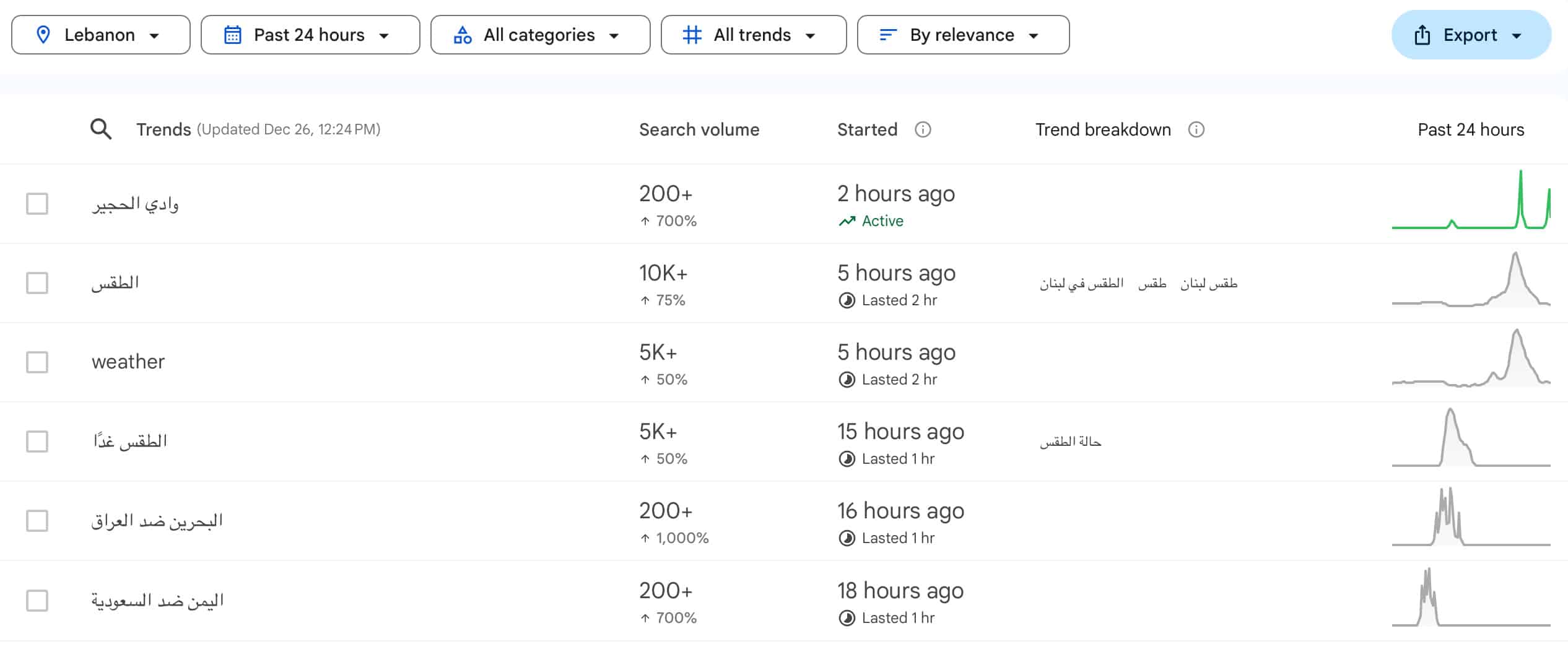Click the hashtag icon in All trends
The width and height of the screenshot is (1568, 649).
click(x=692, y=35)
